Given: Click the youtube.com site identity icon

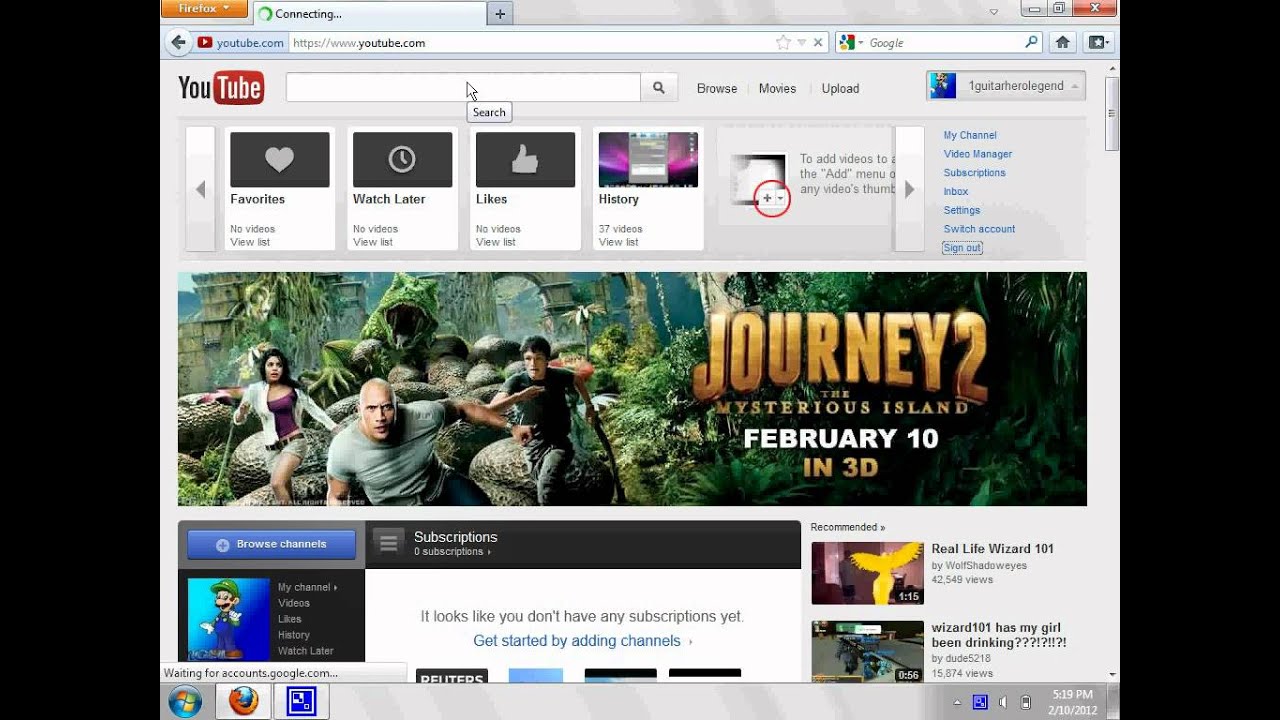Looking at the screenshot, I should tap(240, 43).
